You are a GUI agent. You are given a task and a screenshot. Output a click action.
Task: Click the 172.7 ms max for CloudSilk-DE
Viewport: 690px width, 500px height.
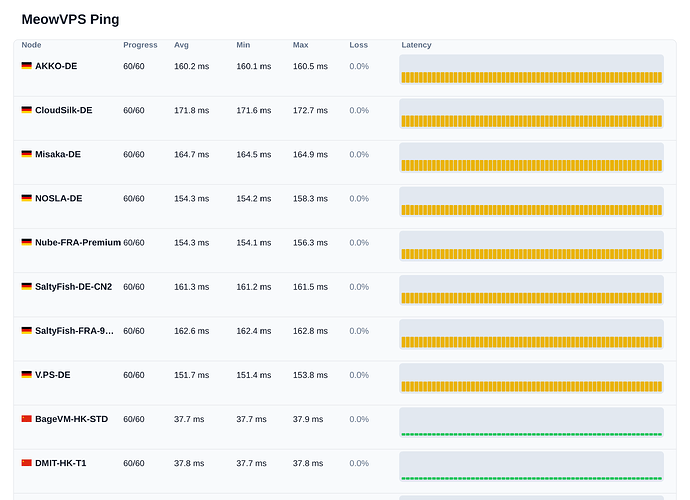point(310,110)
